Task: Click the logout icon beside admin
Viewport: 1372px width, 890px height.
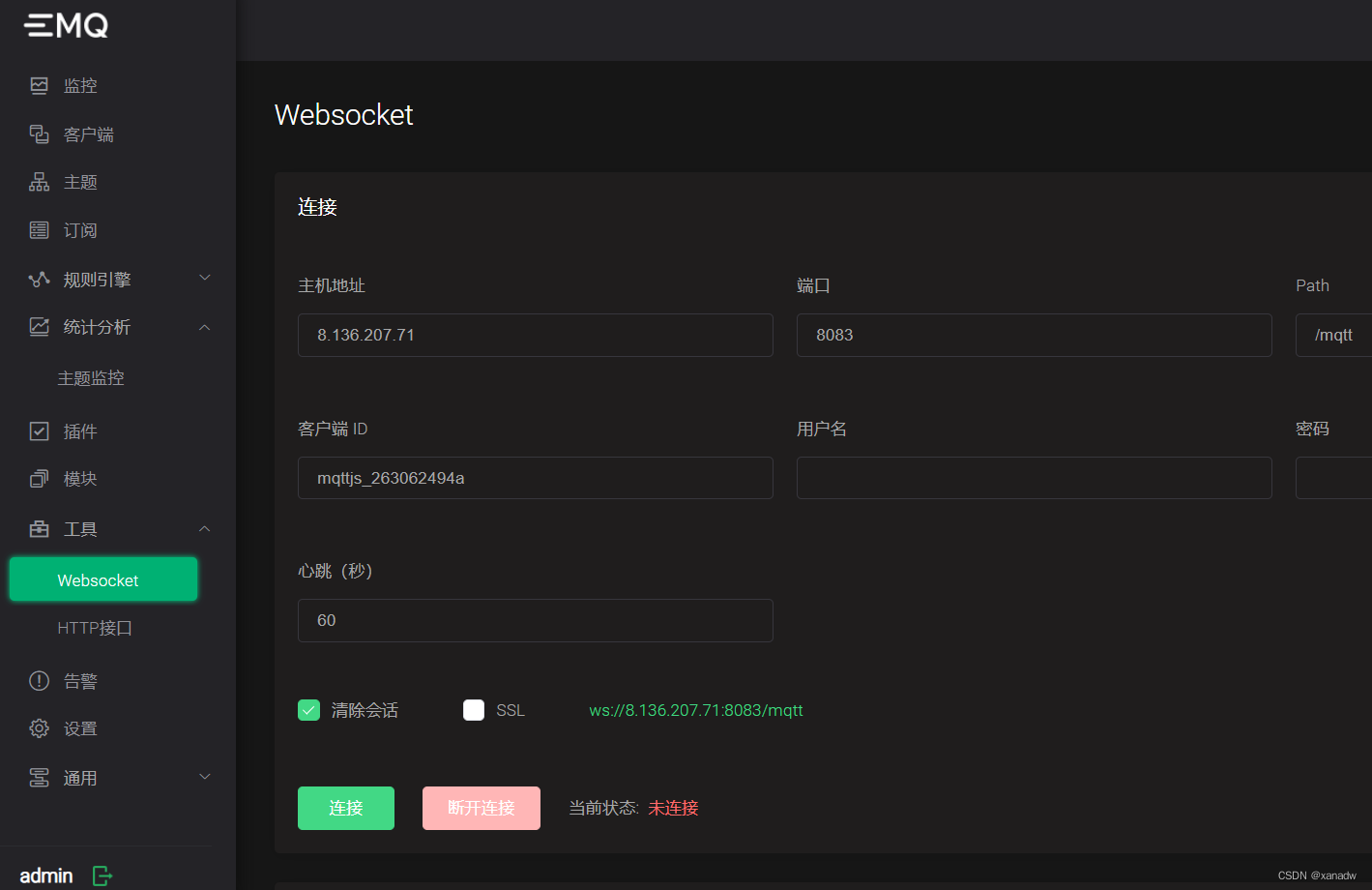Action: (x=102, y=875)
